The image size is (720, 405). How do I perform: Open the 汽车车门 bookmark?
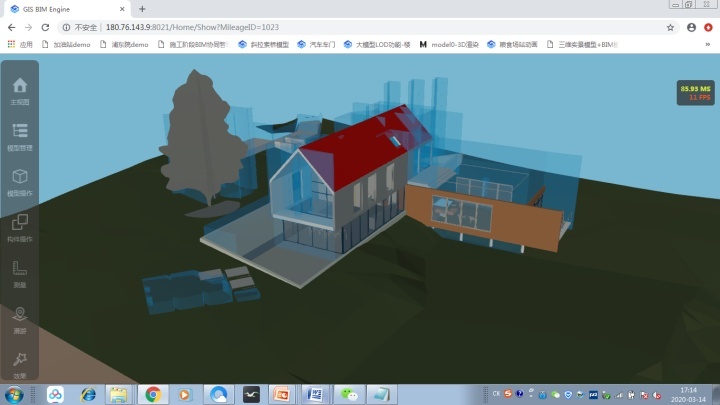point(316,45)
